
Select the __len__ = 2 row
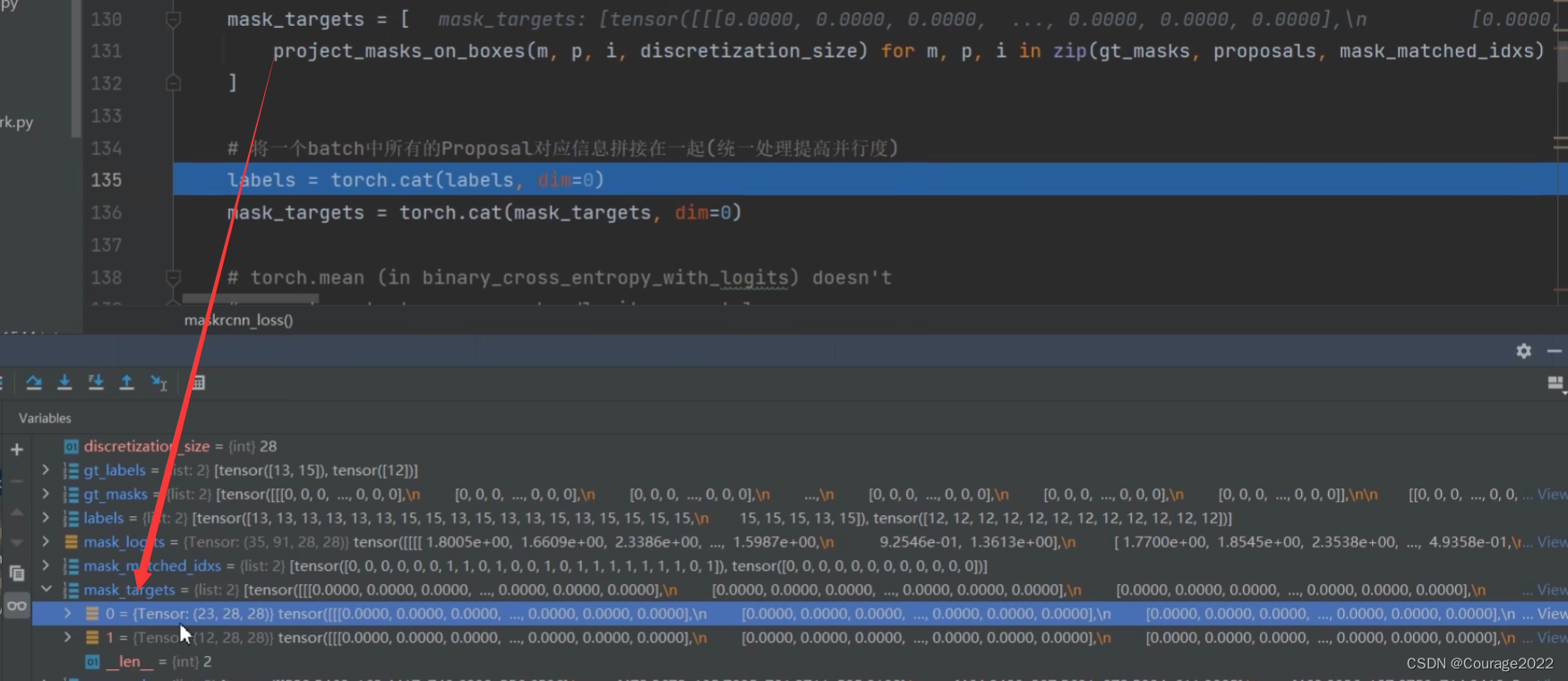click(x=800, y=661)
